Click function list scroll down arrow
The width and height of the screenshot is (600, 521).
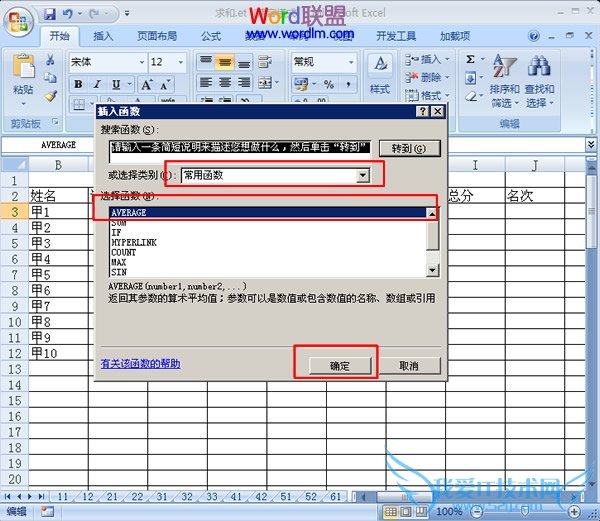pos(432,270)
